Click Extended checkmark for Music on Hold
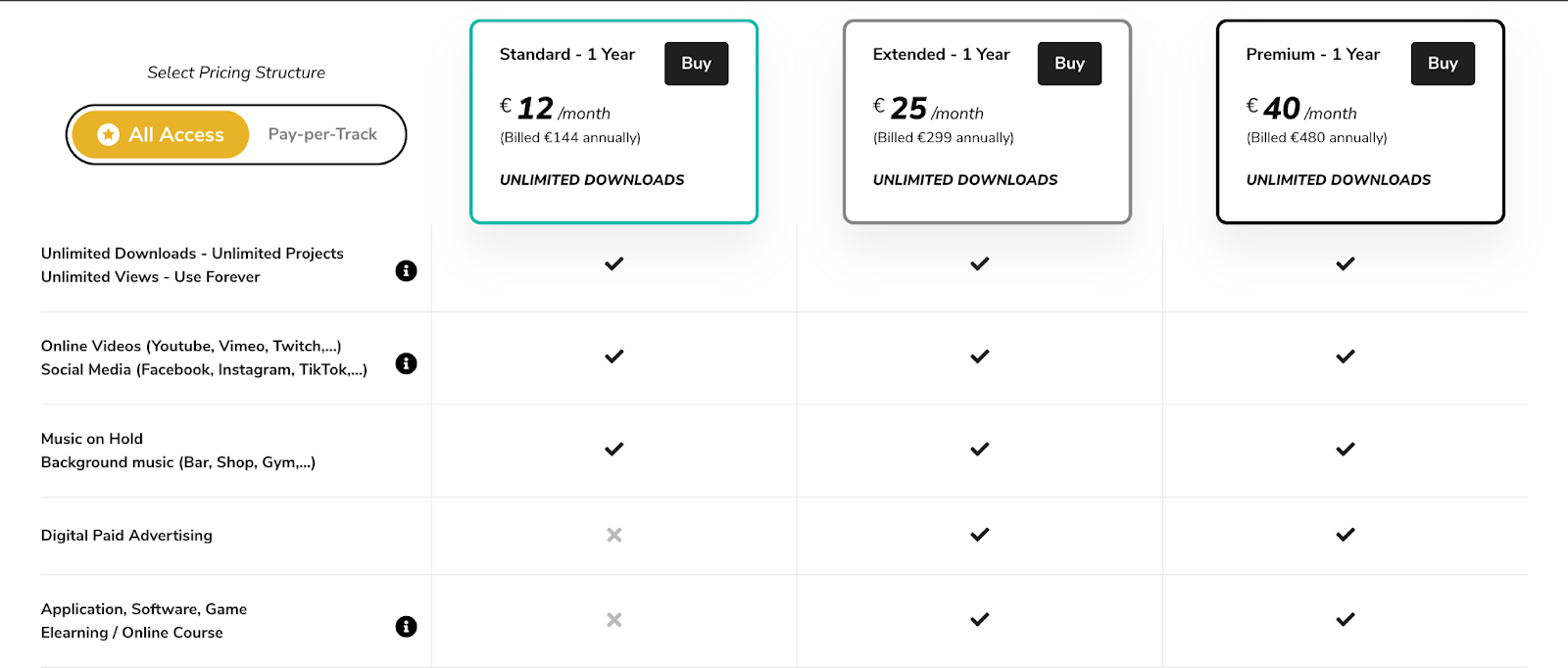This screenshot has height=668, width=1568. (979, 450)
